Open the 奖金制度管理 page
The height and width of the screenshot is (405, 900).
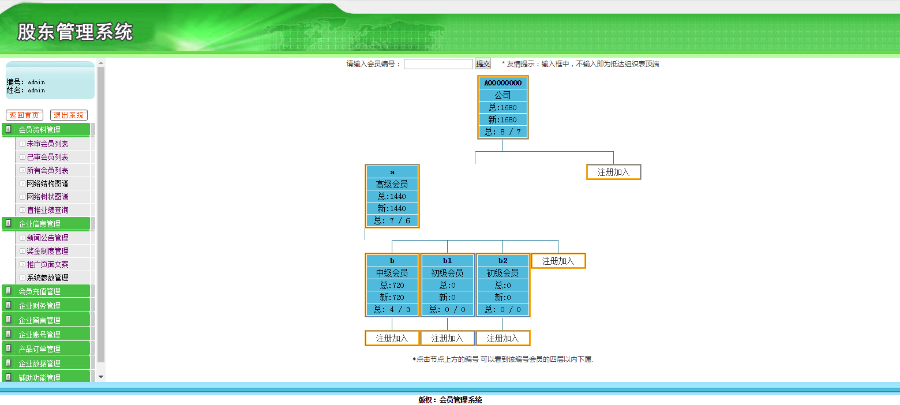tap(48, 251)
